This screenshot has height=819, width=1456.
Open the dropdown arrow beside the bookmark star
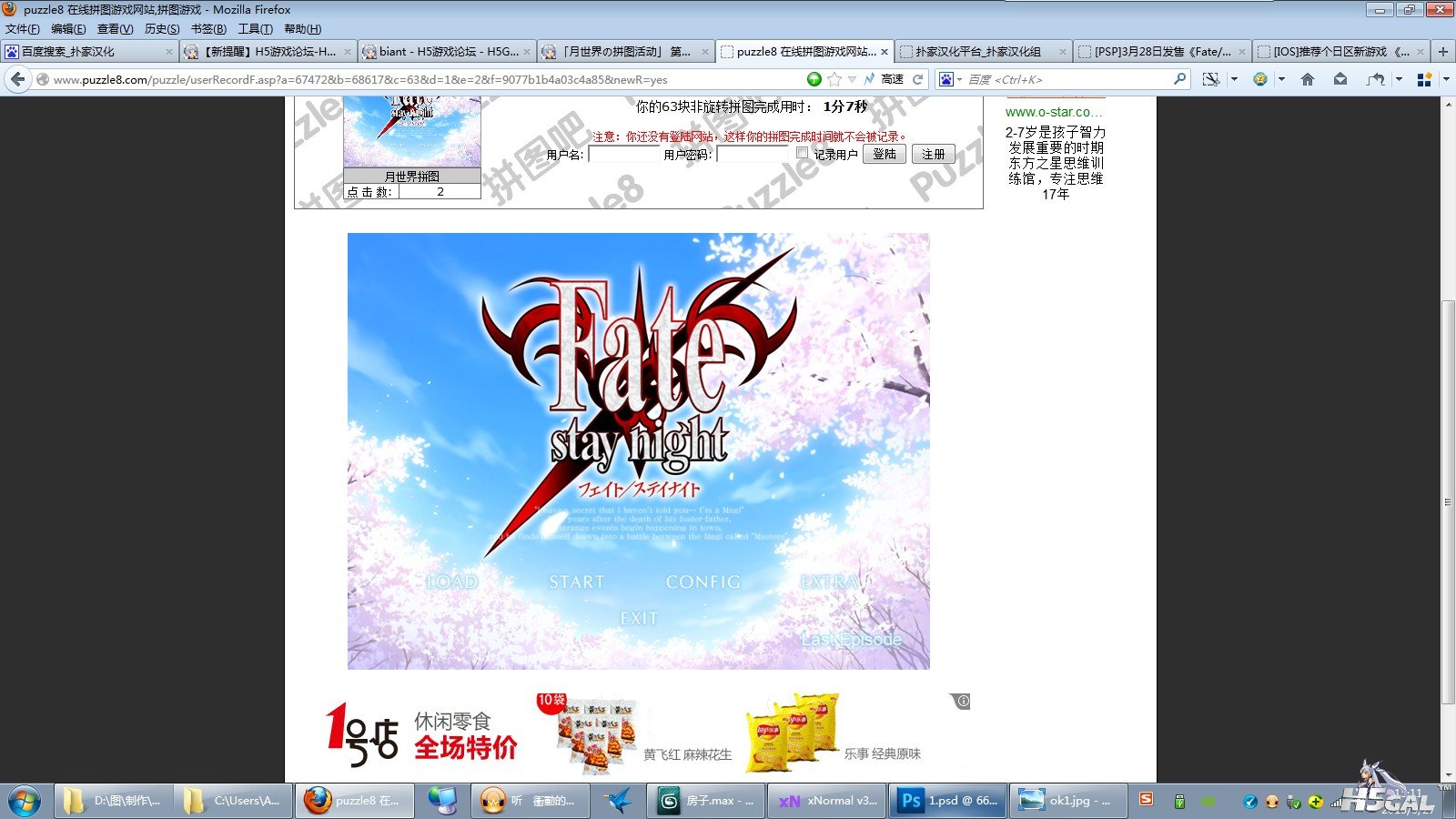852,79
